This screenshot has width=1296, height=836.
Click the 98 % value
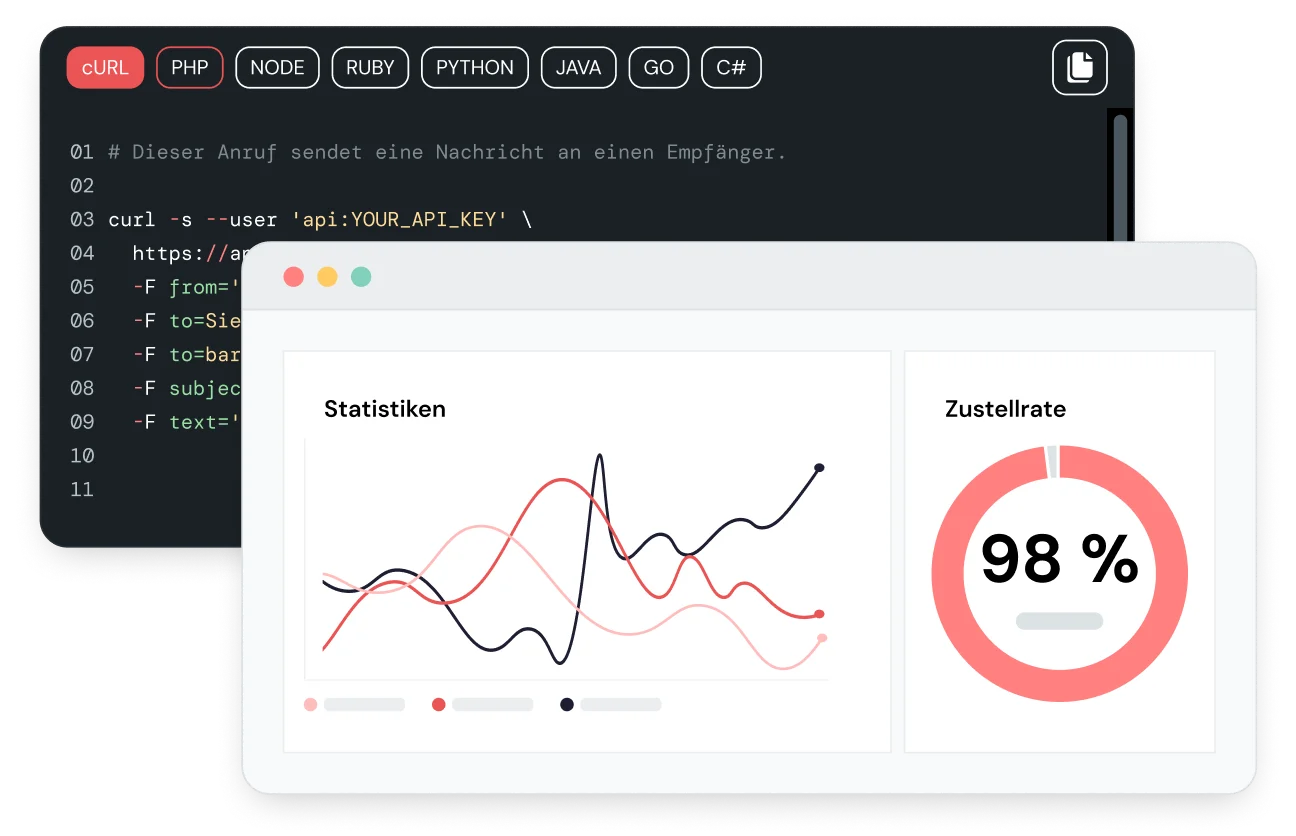click(1059, 559)
